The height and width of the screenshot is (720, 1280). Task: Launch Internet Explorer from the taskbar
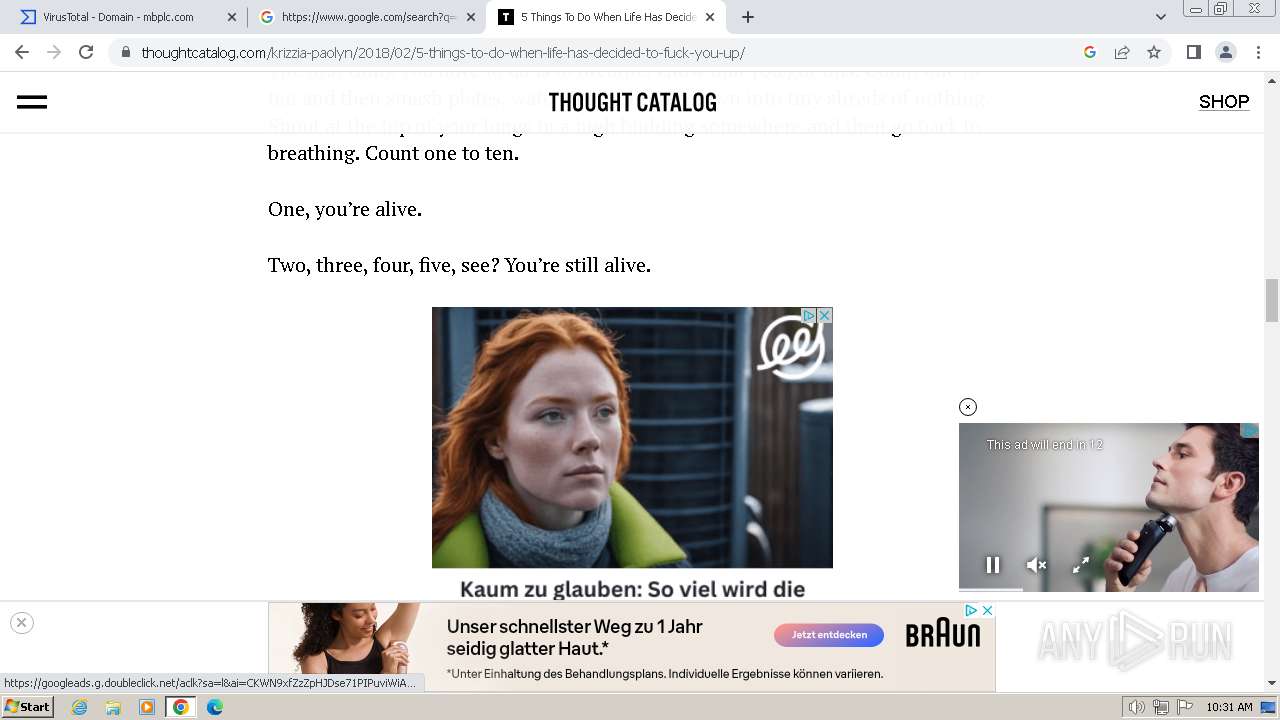79,707
